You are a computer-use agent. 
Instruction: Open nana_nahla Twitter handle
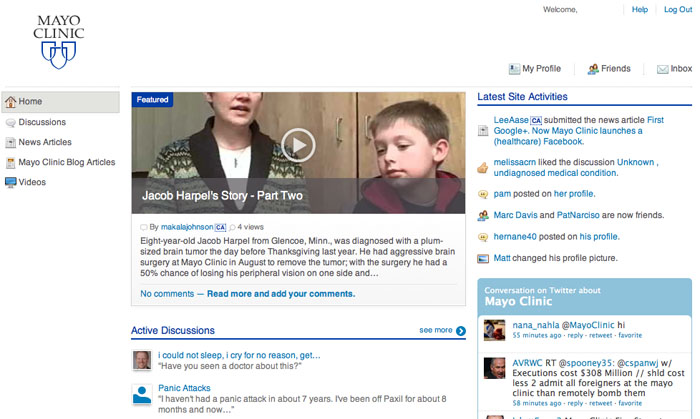click(x=536, y=325)
